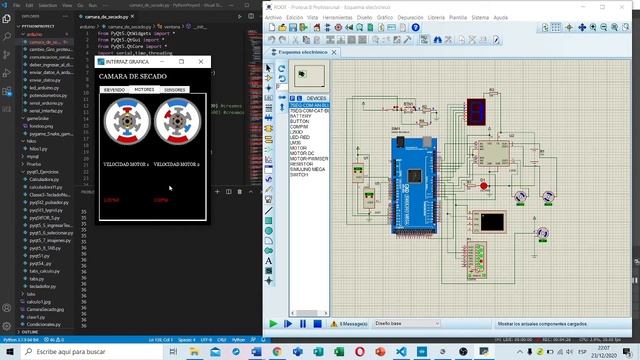Screen dimensions: 640x360
Task: Open the Herramientas menu in Proteus
Action: (337, 18)
